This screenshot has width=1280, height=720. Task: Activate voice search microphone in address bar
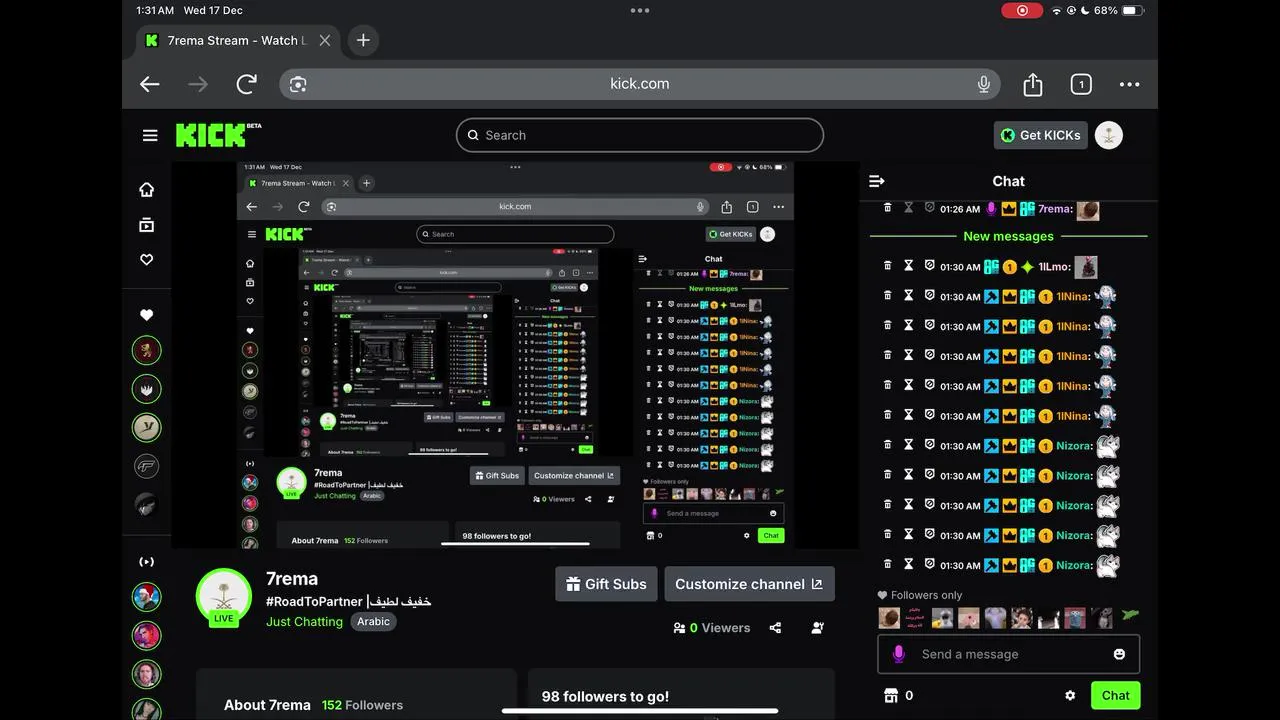[984, 84]
